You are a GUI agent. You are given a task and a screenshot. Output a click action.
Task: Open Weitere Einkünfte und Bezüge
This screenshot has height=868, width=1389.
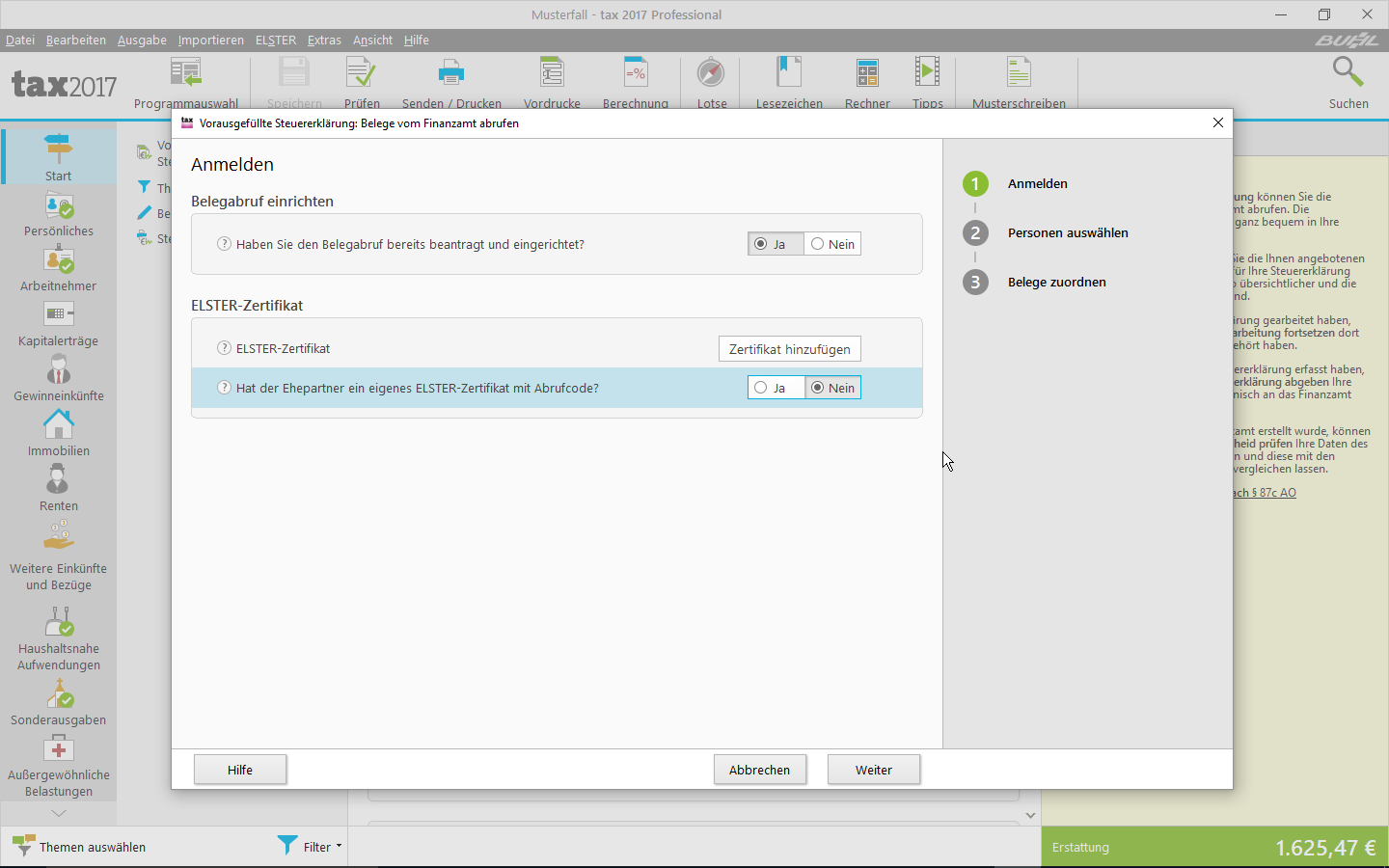point(59,556)
